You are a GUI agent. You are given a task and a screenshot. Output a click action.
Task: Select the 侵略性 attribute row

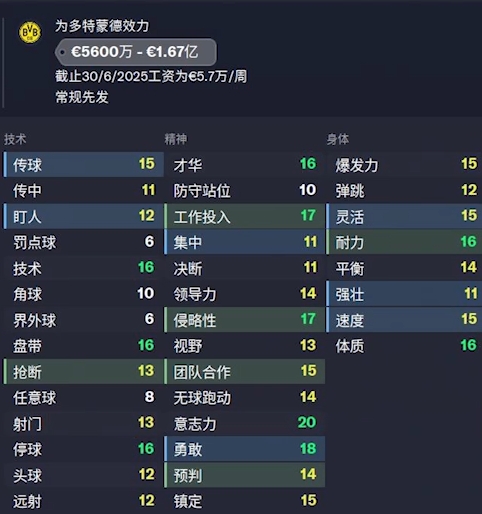244,320
